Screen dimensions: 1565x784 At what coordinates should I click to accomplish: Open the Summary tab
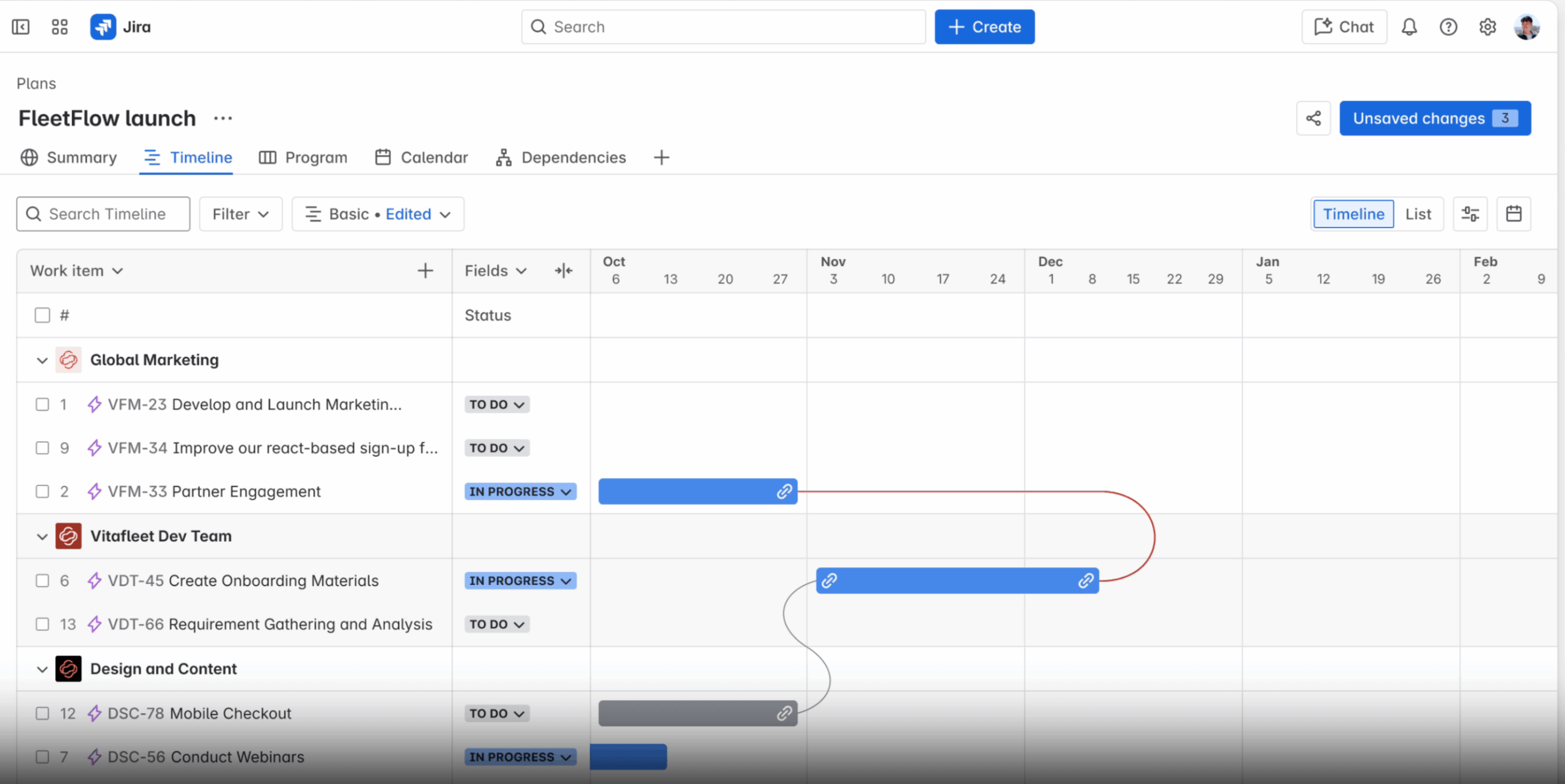click(x=68, y=158)
